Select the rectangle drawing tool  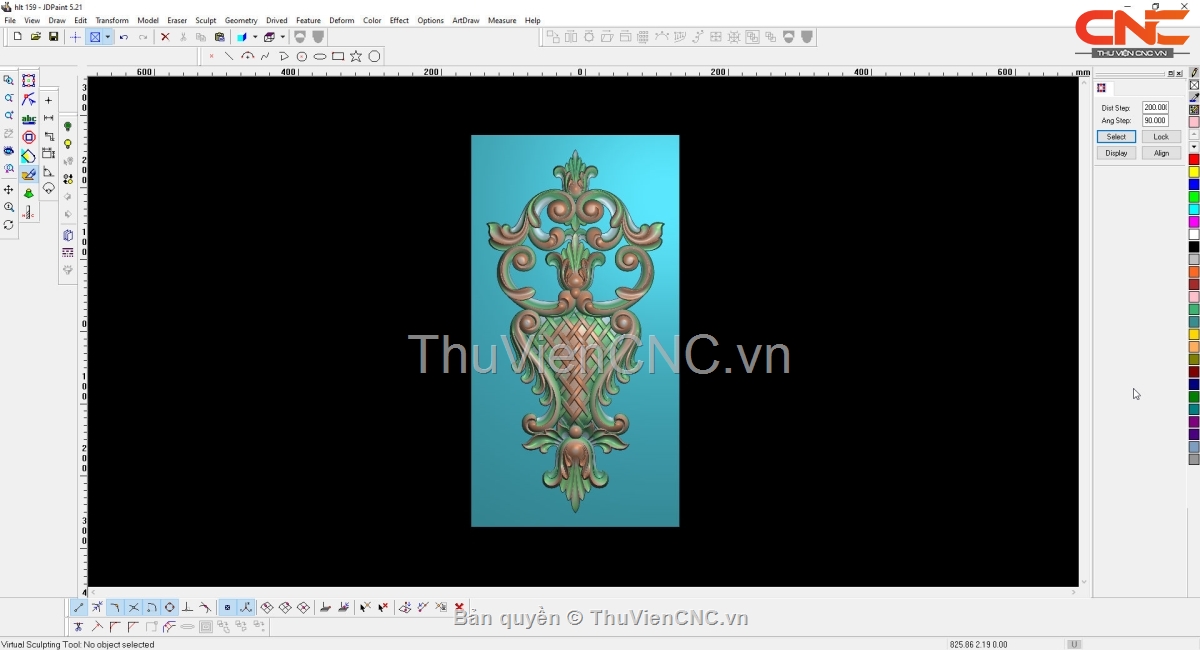[338, 56]
